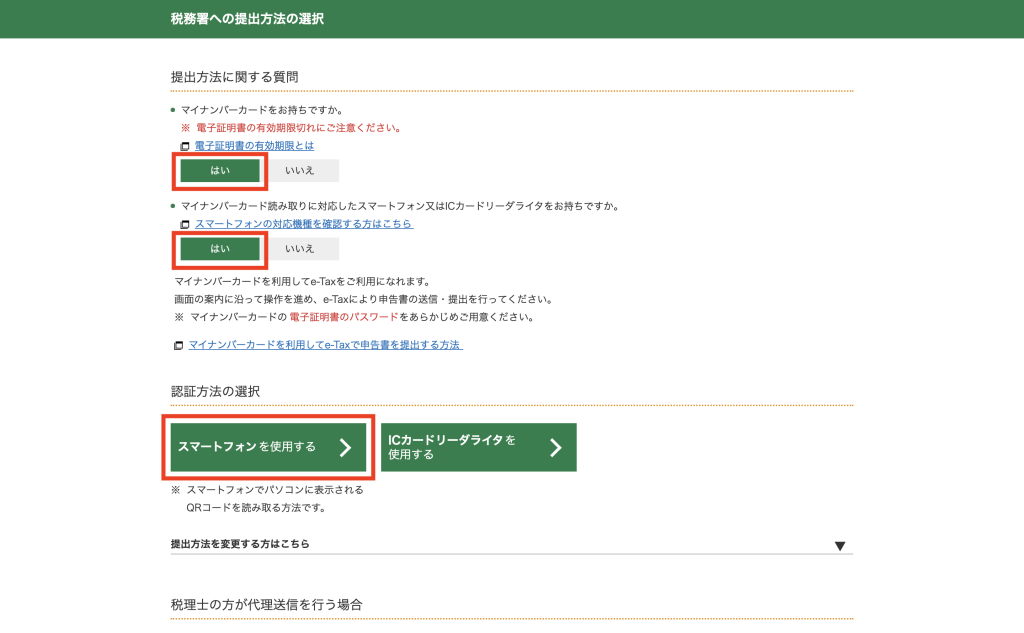
Task: Choose いいえ for owning a compatible smartphone or reader
Action: pos(300,248)
